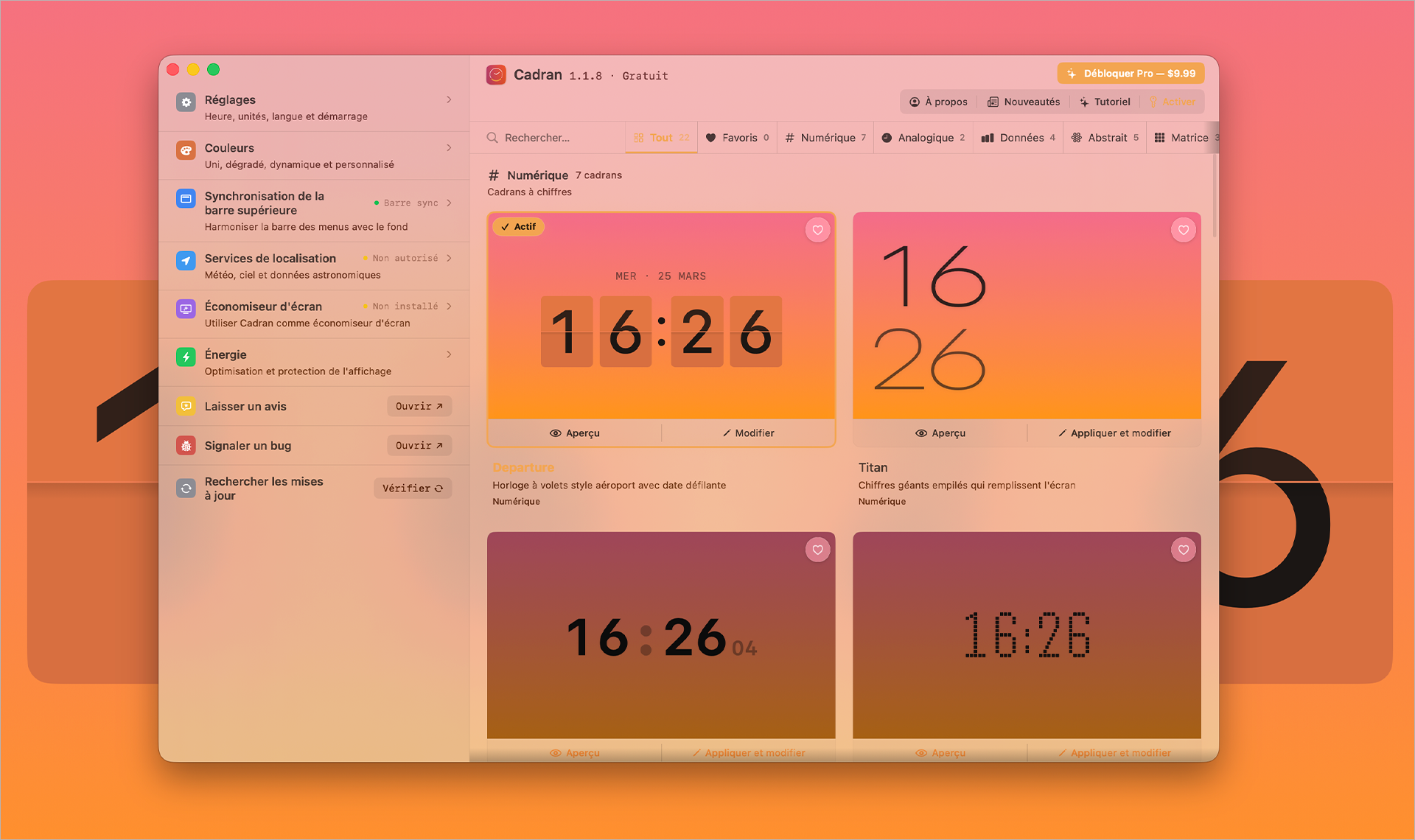Click the magnifier icon in the search bar

pyautogui.click(x=494, y=137)
